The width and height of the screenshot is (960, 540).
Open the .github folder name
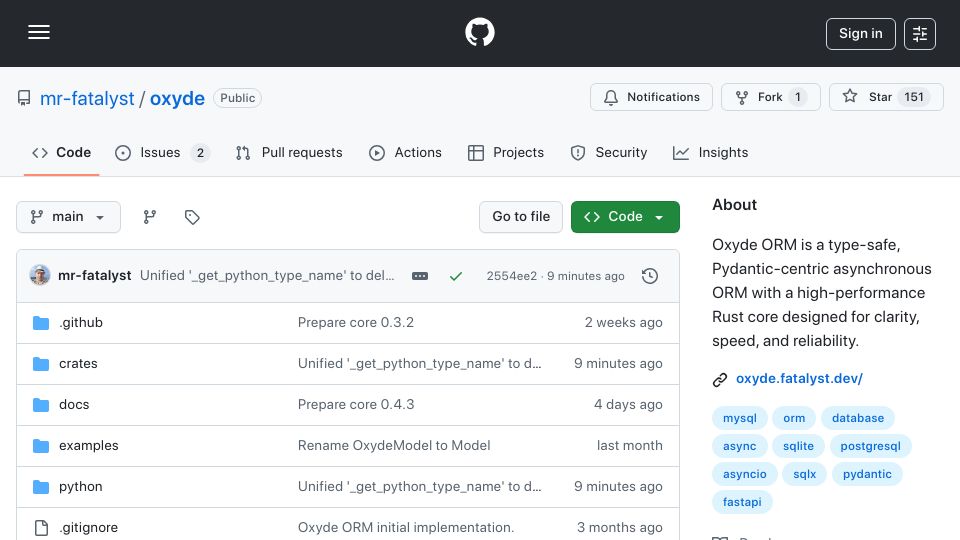click(x=81, y=323)
